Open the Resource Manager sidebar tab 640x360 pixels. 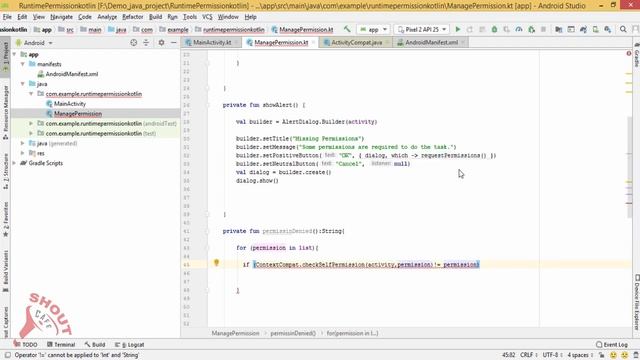click(5, 112)
